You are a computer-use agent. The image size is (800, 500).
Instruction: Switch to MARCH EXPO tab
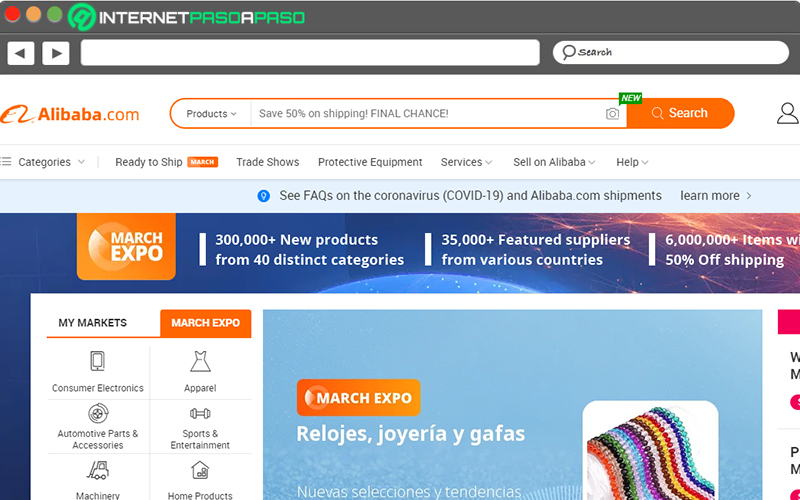tap(206, 323)
